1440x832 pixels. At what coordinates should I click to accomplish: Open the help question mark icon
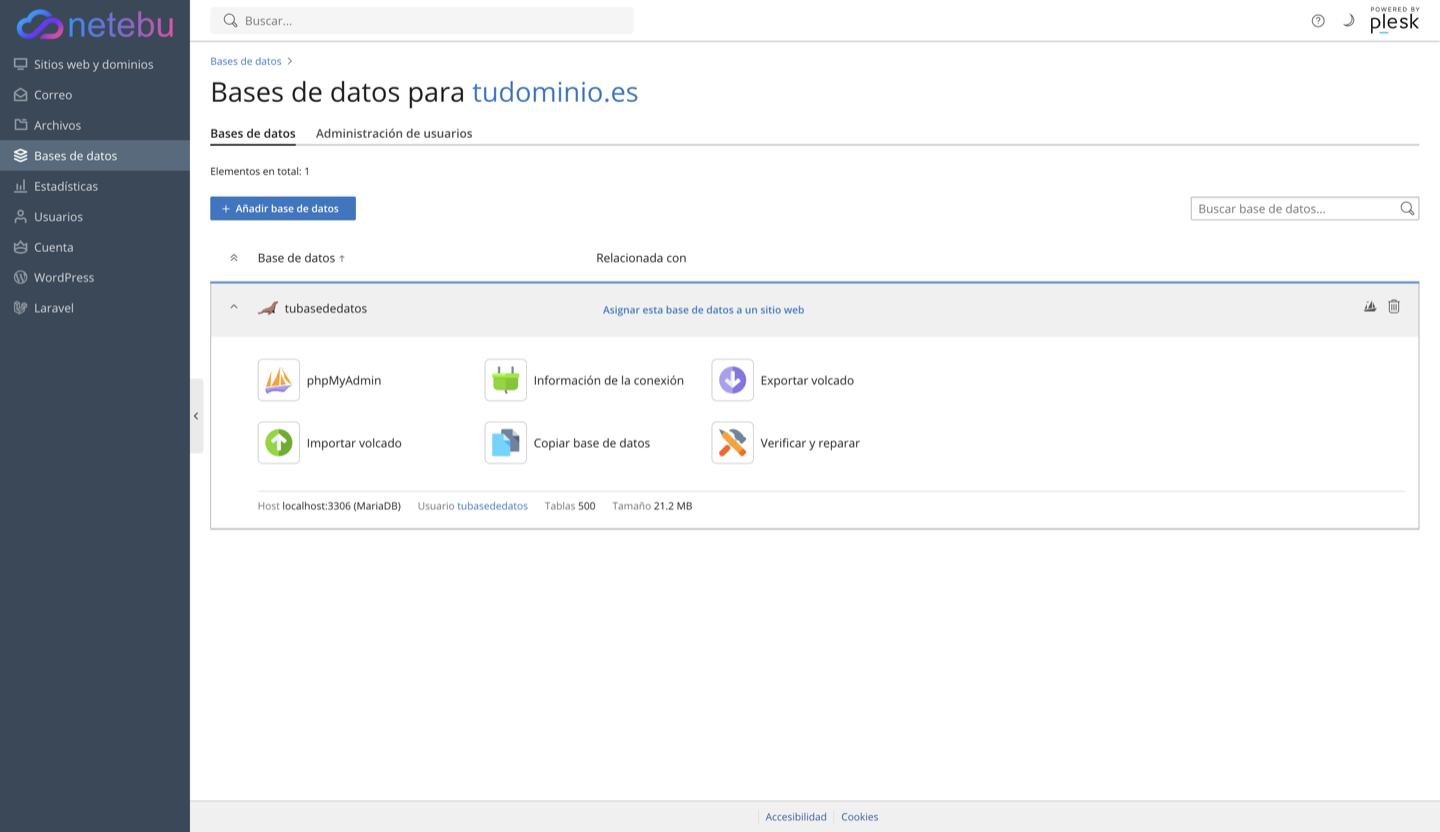(x=1318, y=21)
